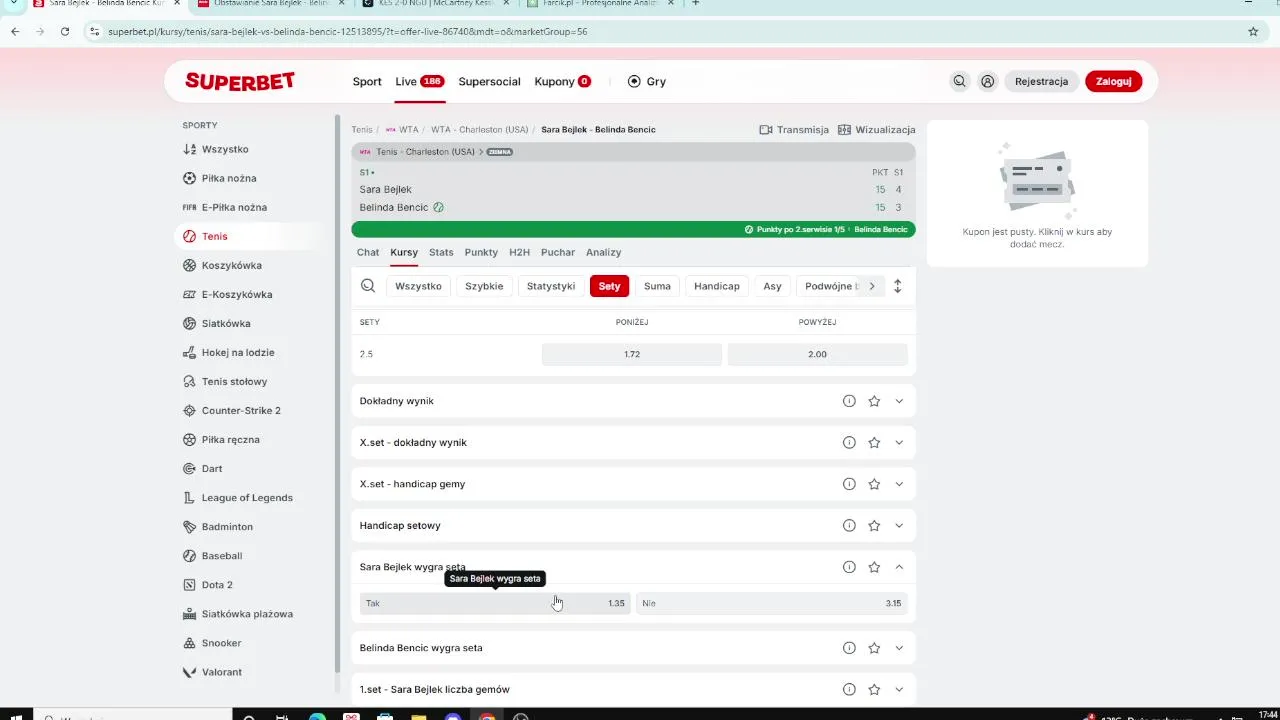Favorite X.set - handicap gemy with star
The height and width of the screenshot is (720, 1280).
click(874, 484)
